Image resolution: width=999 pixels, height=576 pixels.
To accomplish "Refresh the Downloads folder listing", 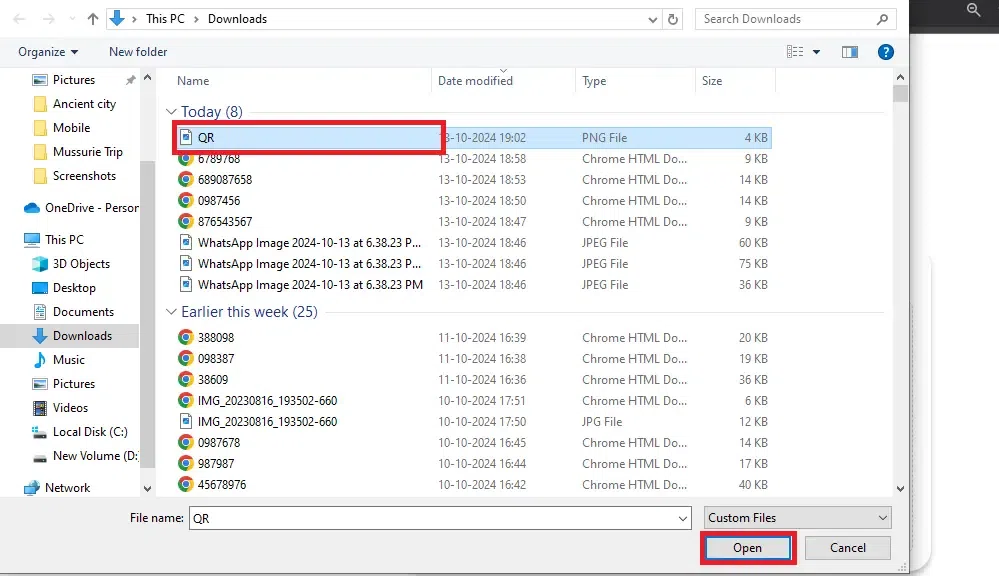I will pos(673,19).
